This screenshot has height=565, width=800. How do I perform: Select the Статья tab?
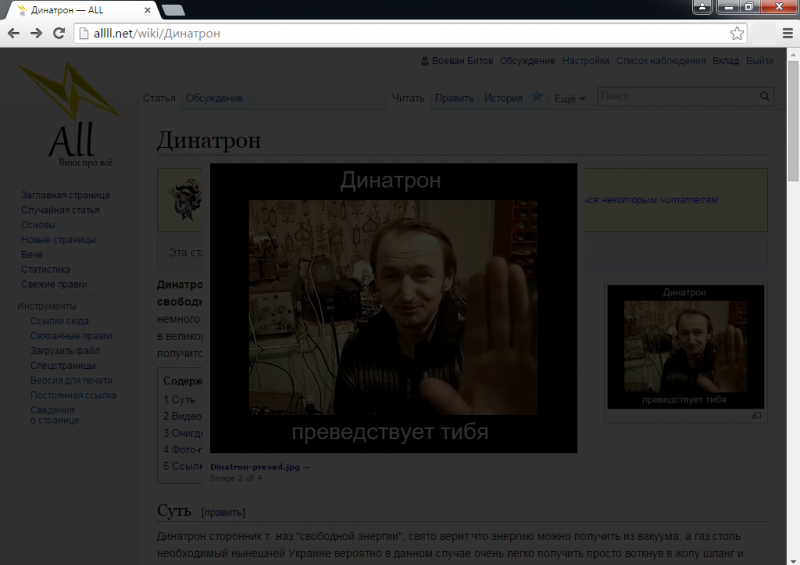[159, 98]
